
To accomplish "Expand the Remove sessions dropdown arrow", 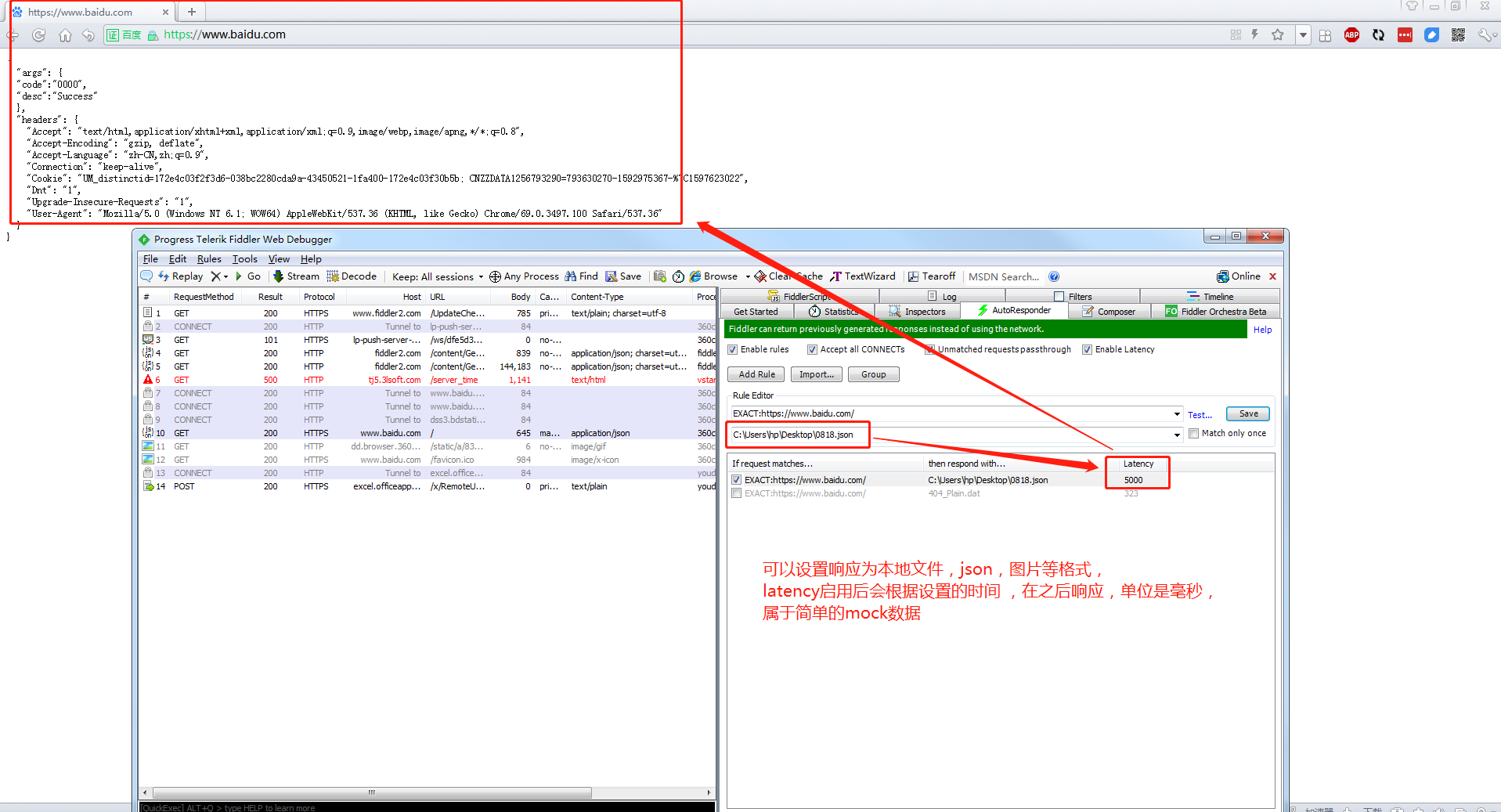I will 226,276.
